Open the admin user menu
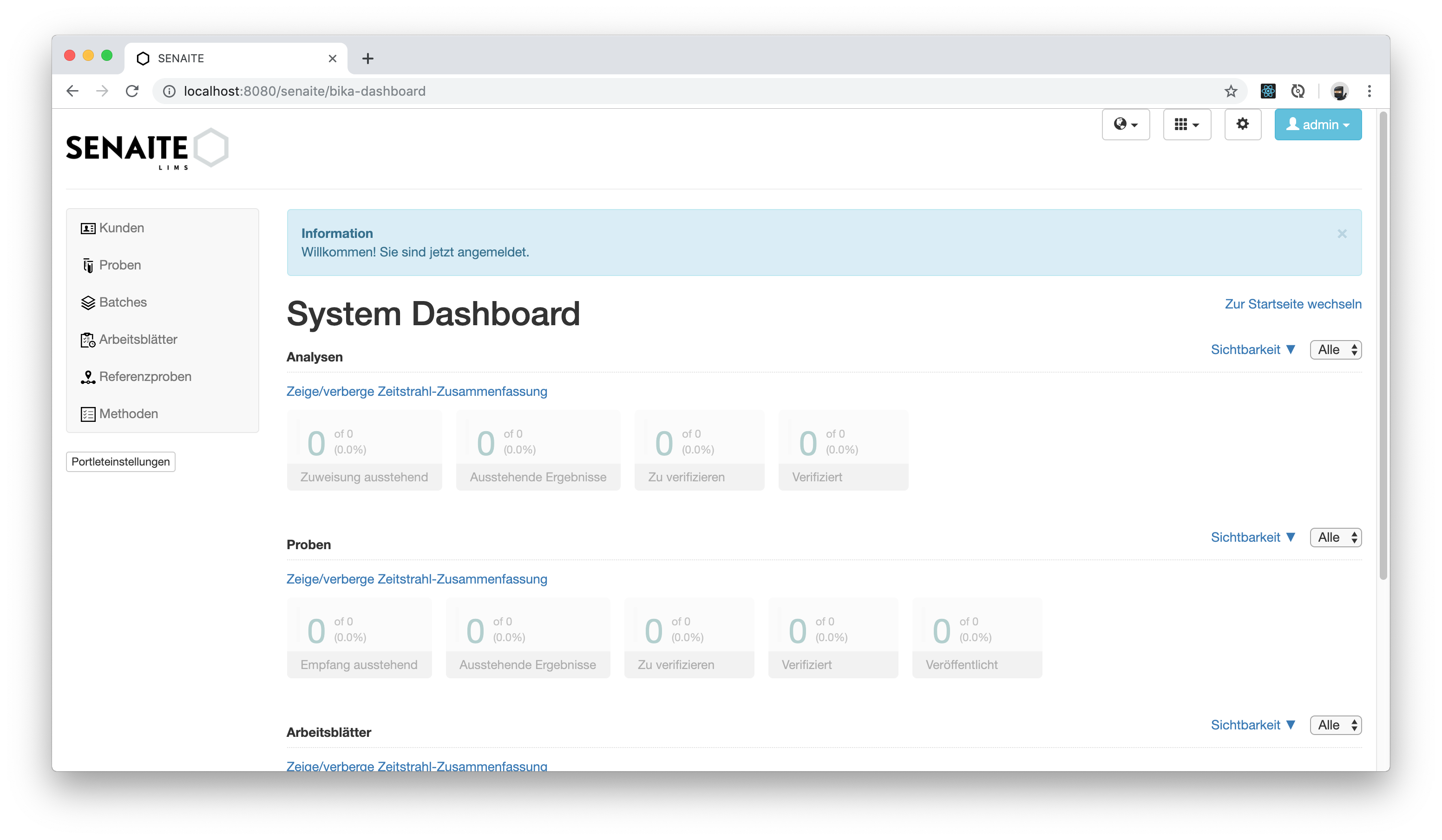 click(1317, 124)
